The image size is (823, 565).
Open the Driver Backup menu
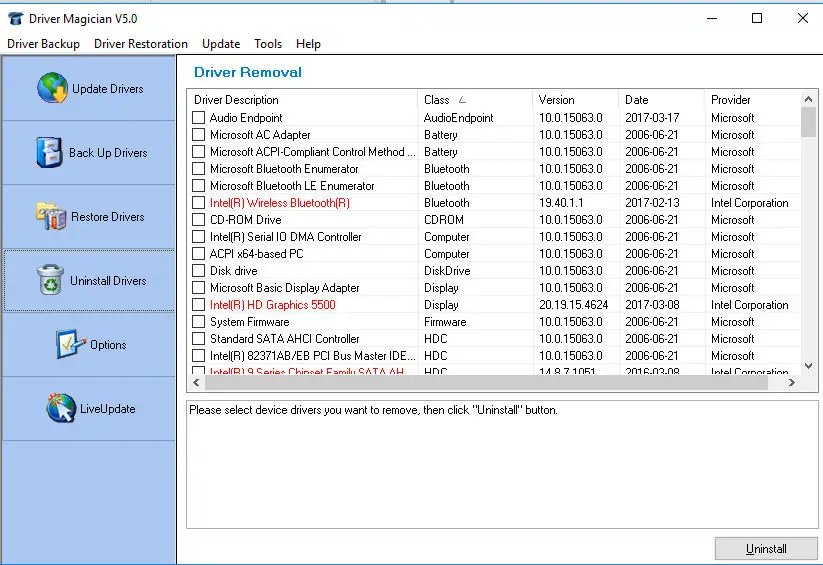(44, 44)
